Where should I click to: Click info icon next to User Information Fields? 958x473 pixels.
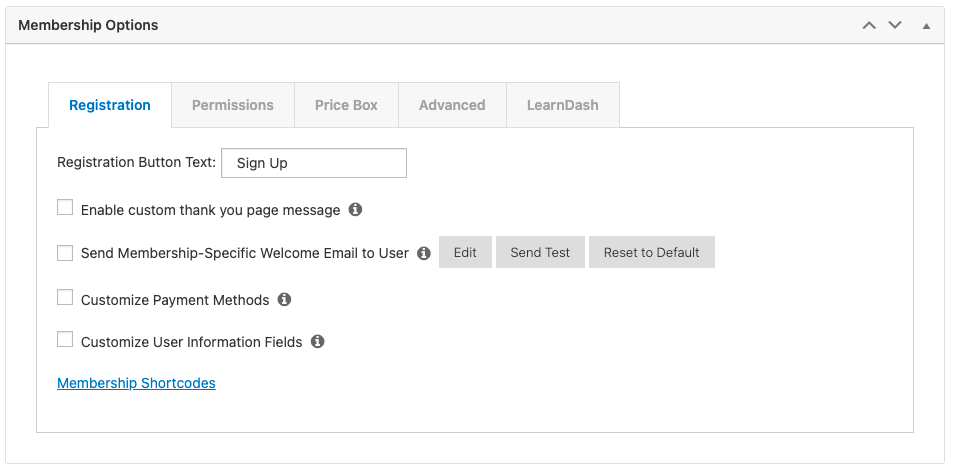317,341
